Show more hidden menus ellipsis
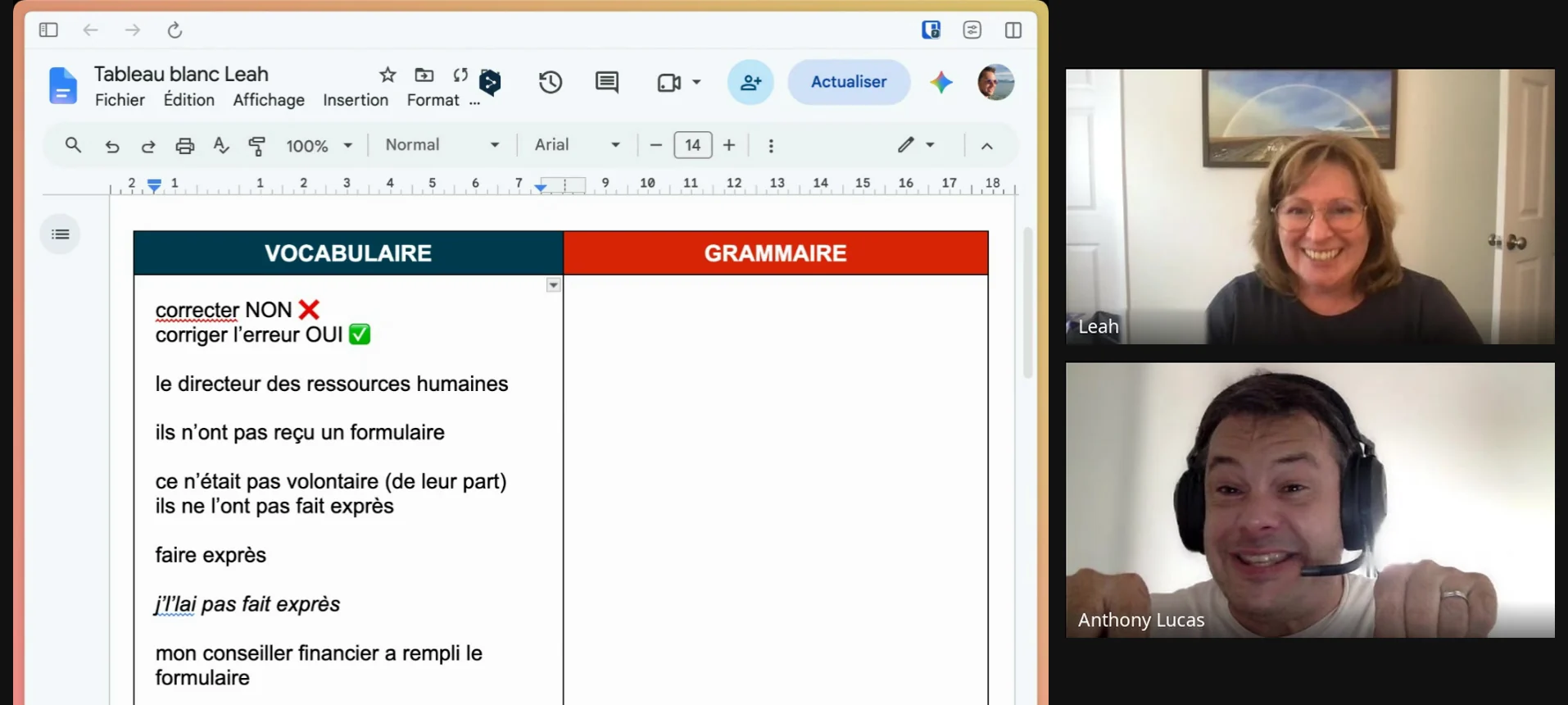This screenshot has height=705, width=1568. tap(474, 102)
